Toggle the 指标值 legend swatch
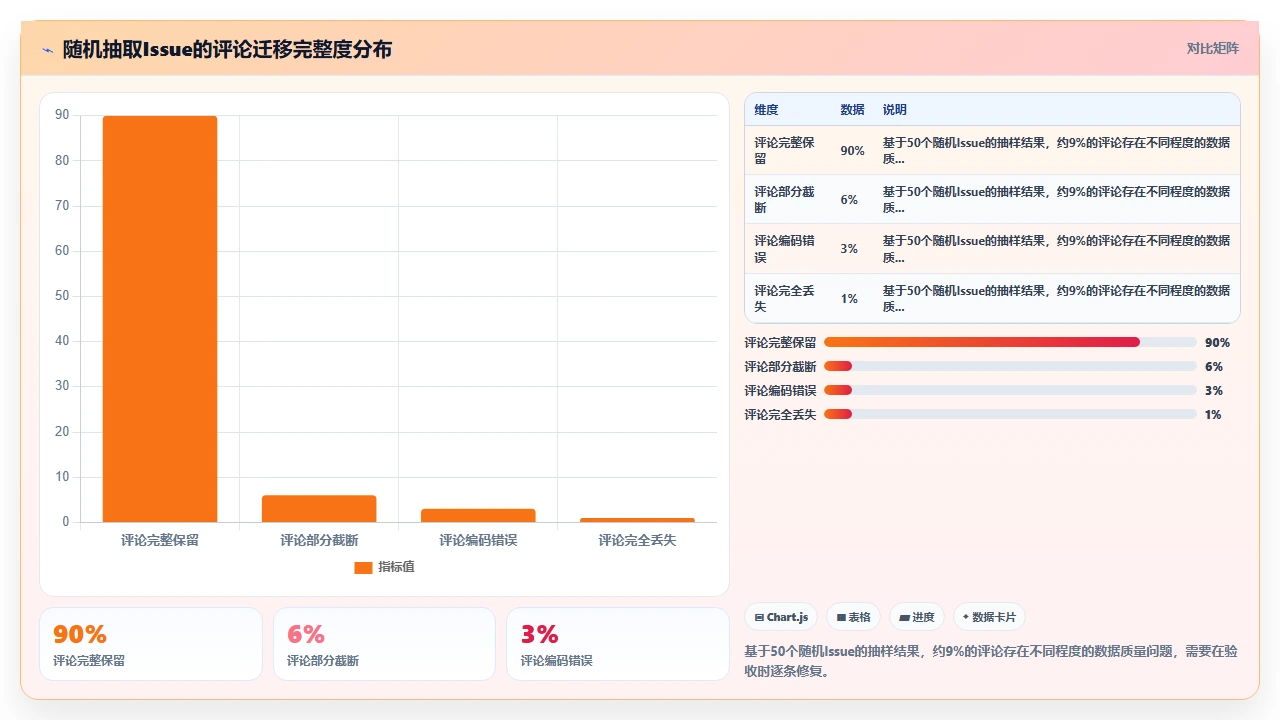 pos(363,568)
